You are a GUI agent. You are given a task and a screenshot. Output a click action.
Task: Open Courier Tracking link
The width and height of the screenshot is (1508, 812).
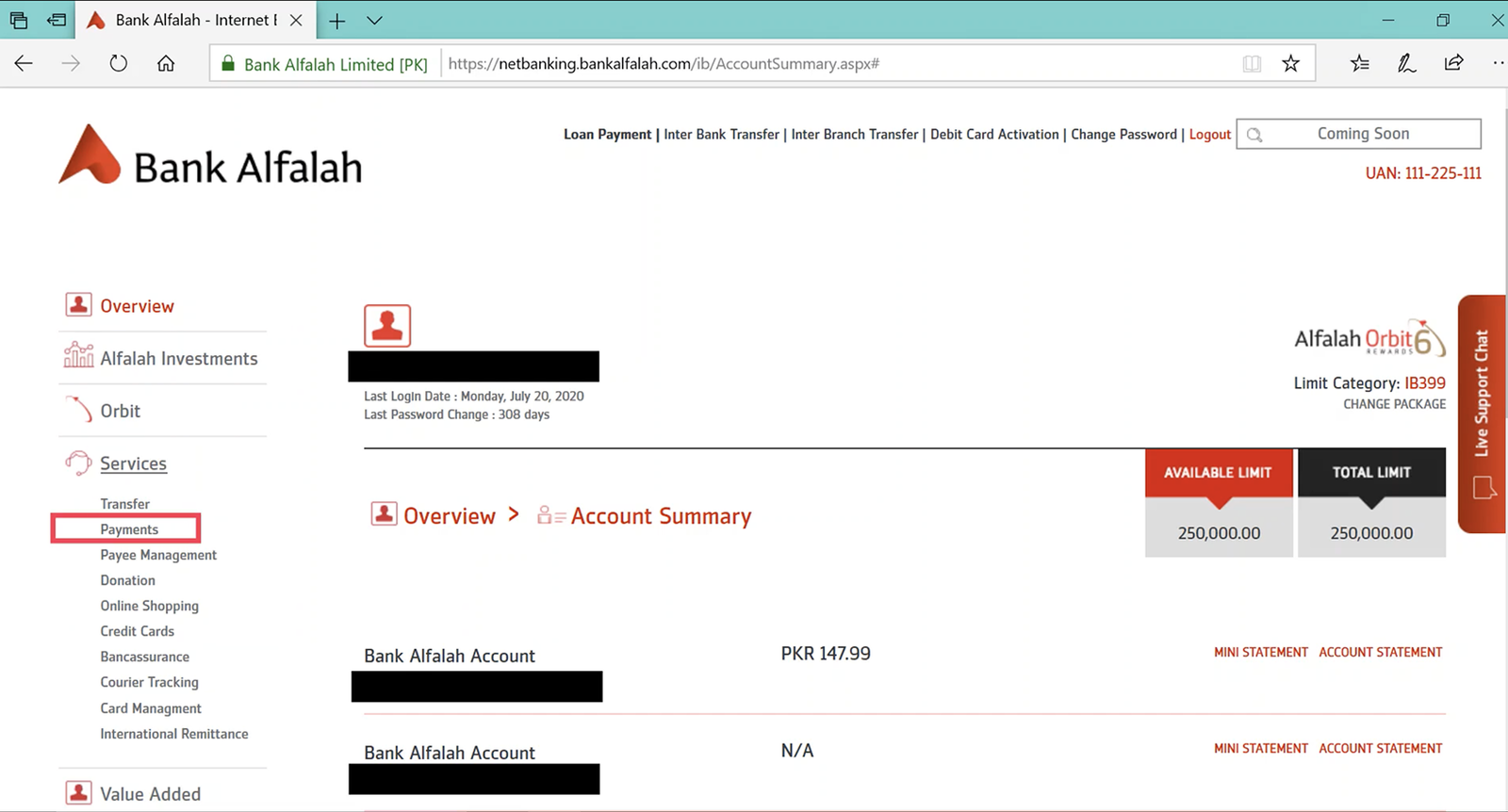coord(149,682)
